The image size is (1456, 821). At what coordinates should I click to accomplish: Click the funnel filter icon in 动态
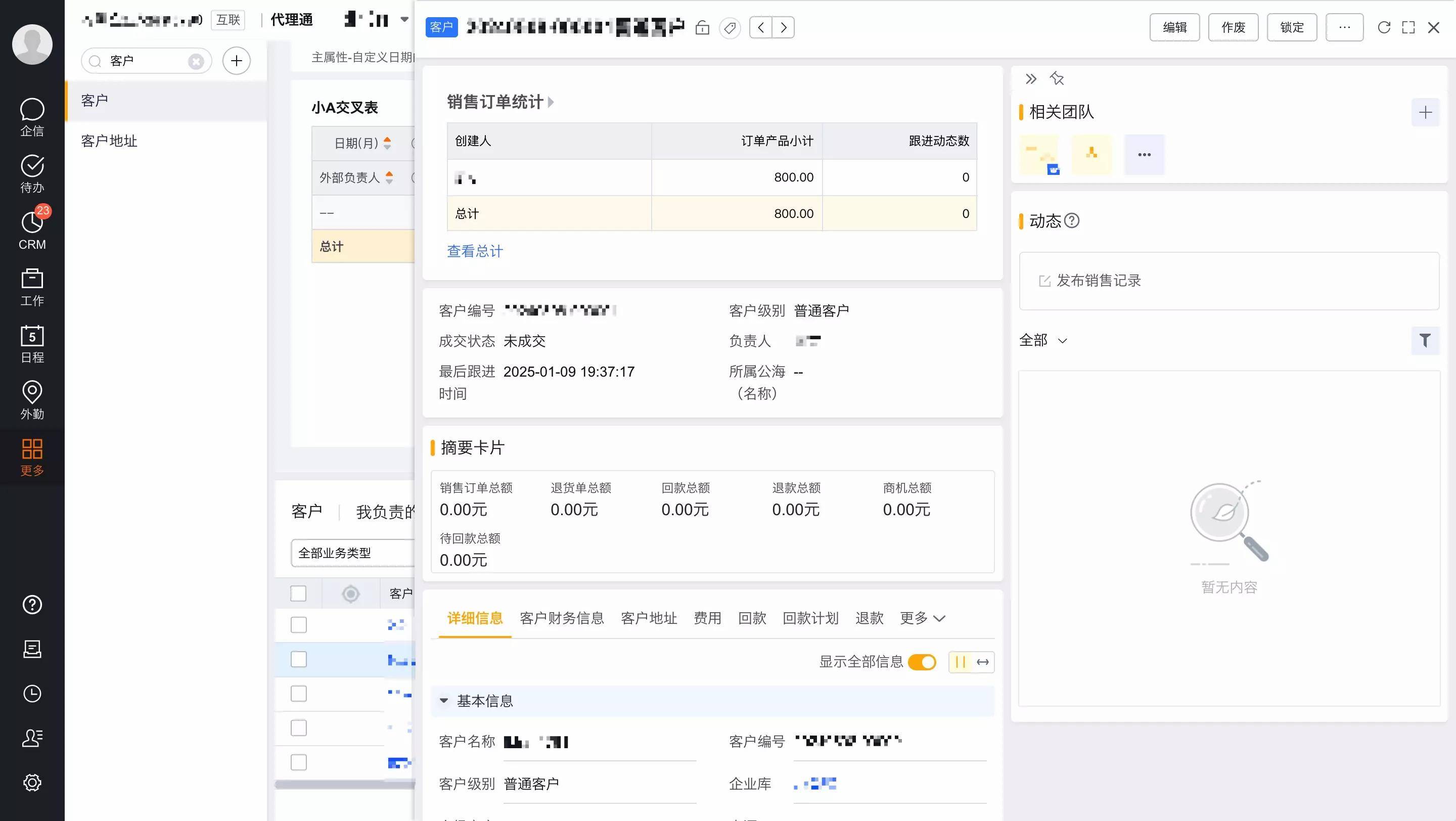(1425, 340)
